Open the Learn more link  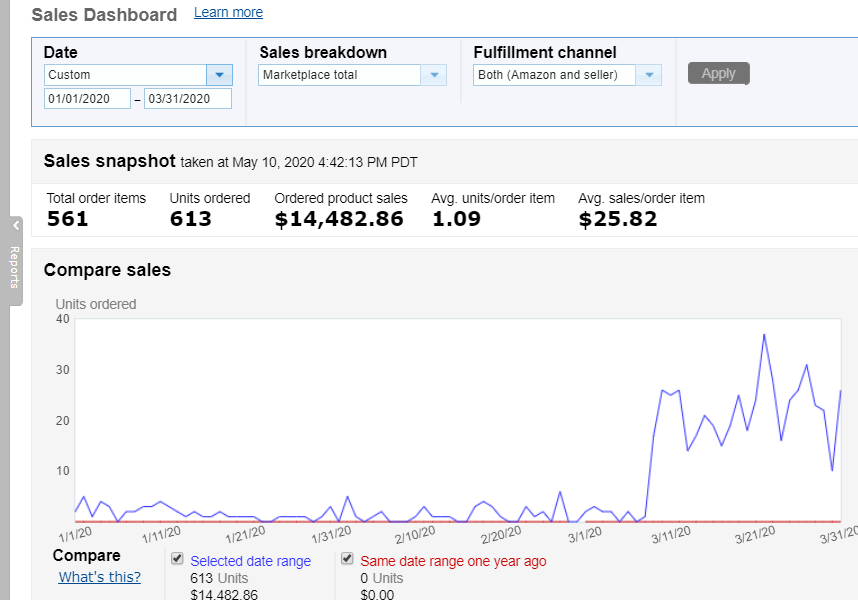(x=228, y=13)
